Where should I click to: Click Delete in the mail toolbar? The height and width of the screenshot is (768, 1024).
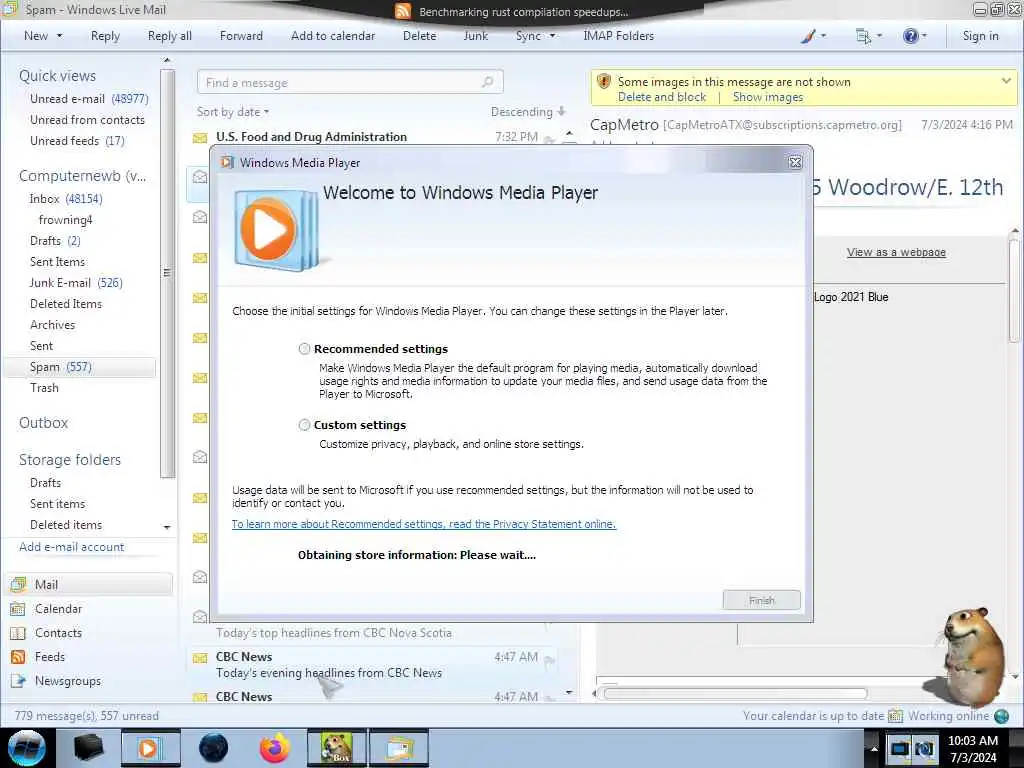pyautogui.click(x=419, y=36)
